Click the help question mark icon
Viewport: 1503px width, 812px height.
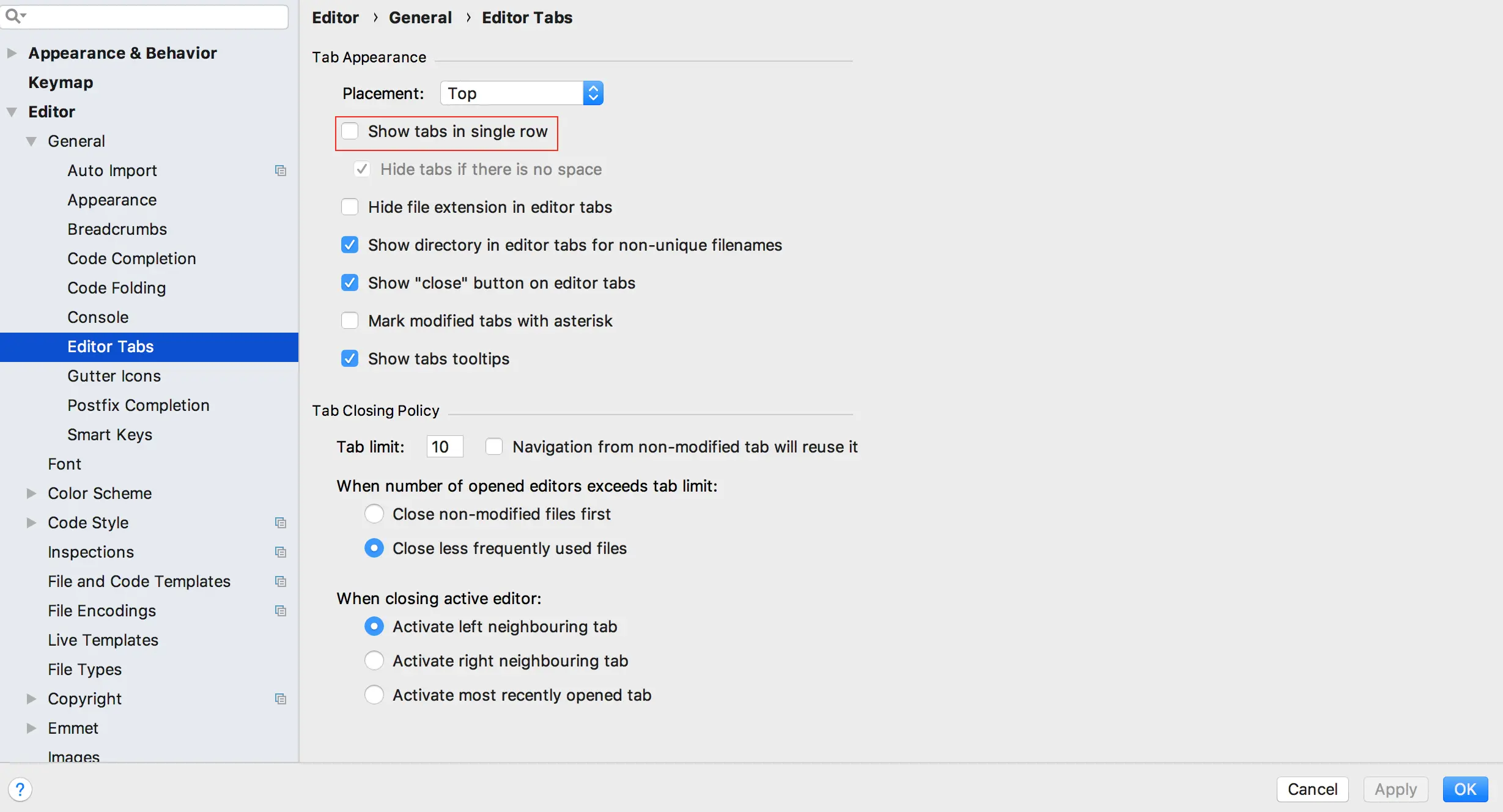click(20, 789)
